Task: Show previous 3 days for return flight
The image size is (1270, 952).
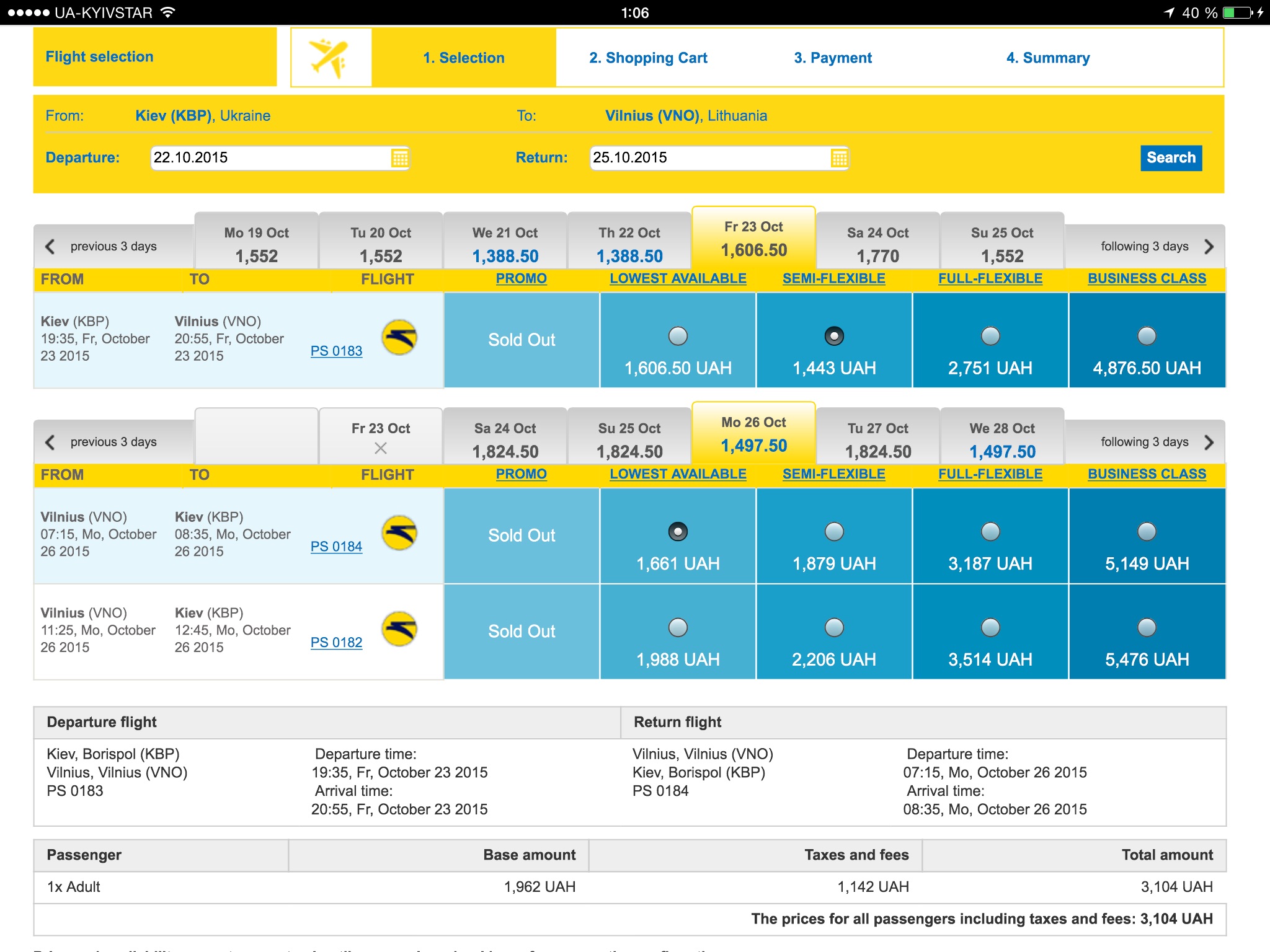Action: coord(113,442)
